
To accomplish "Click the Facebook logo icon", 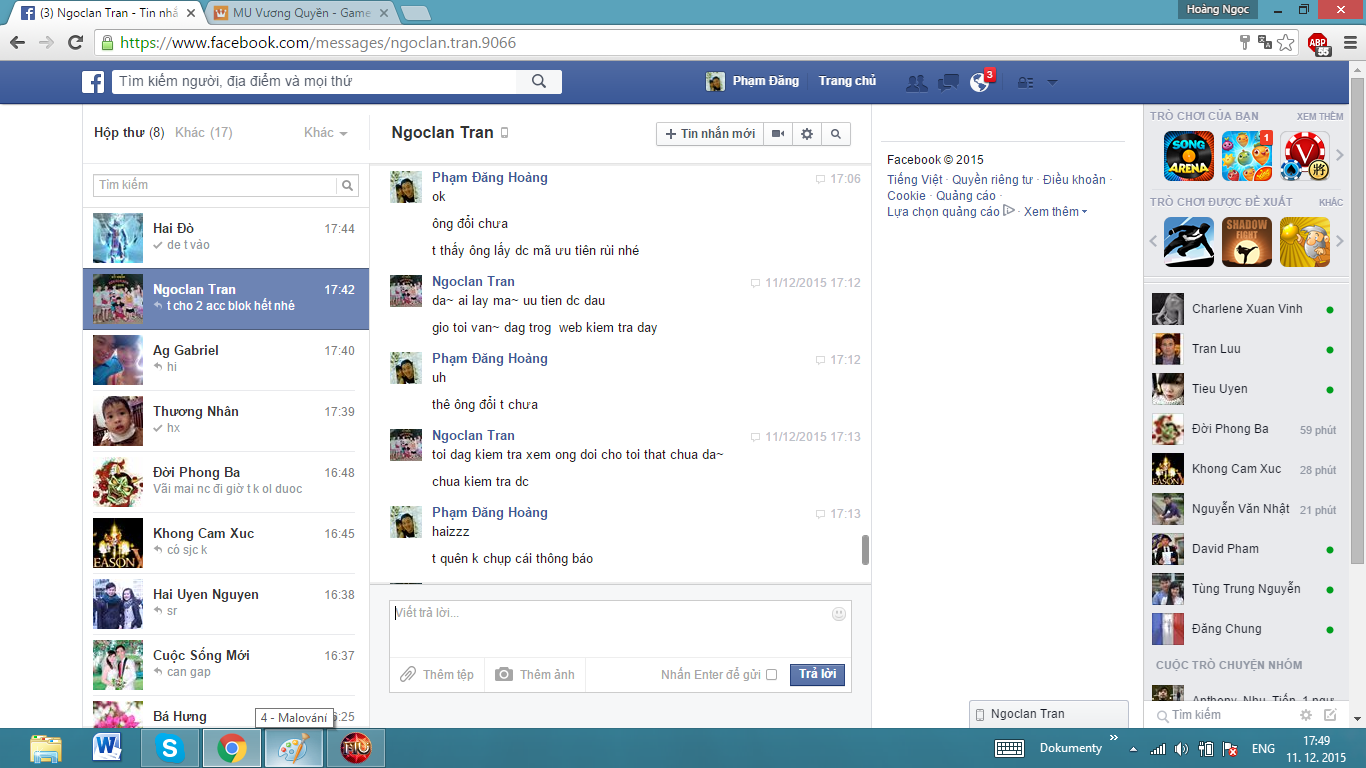I will tap(93, 82).
